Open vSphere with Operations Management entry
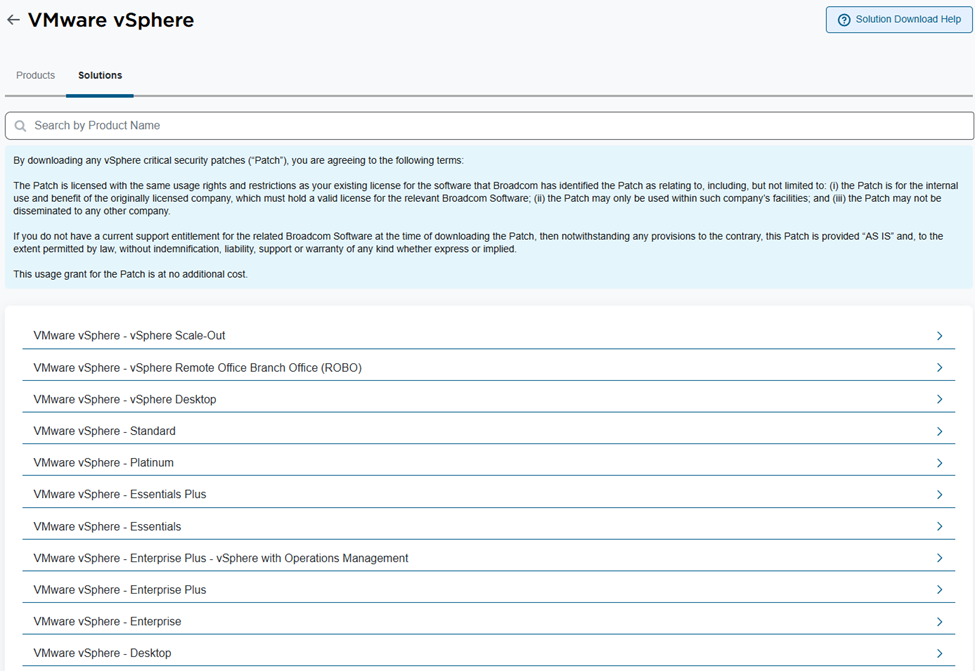The image size is (975, 671). point(221,558)
